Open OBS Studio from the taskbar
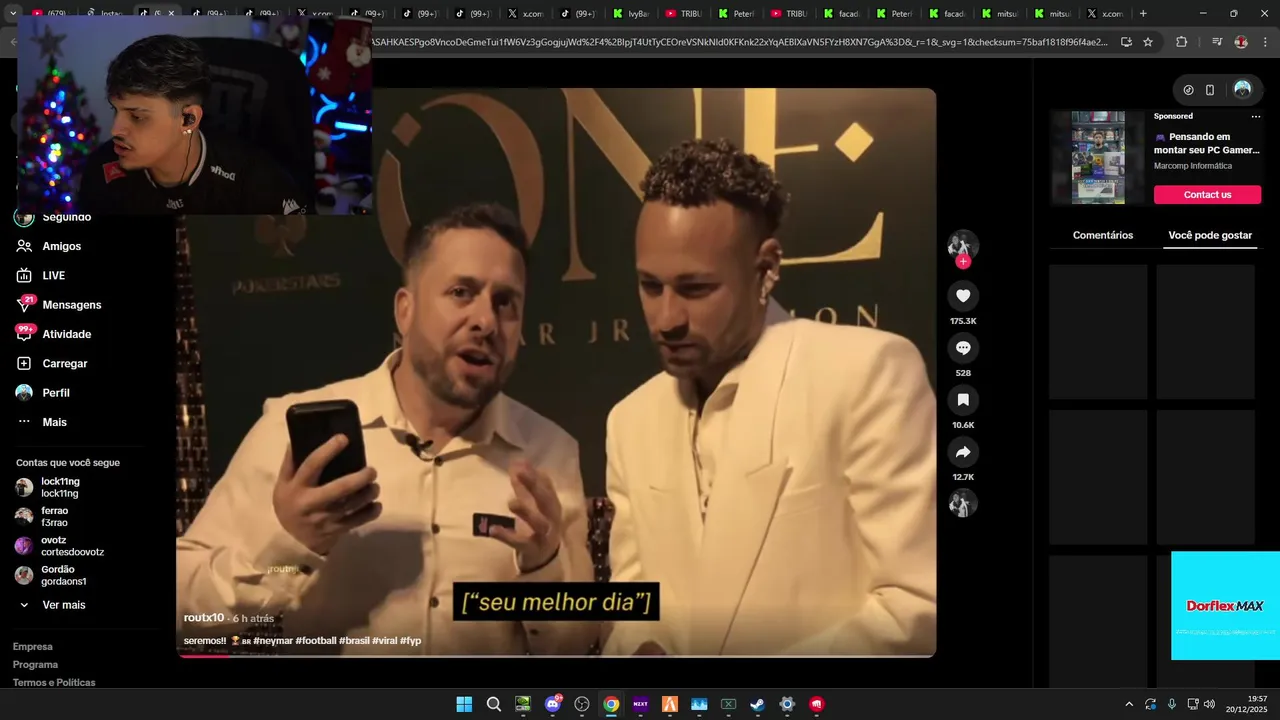Viewport: 1280px width, 720px height. (582, 704)
